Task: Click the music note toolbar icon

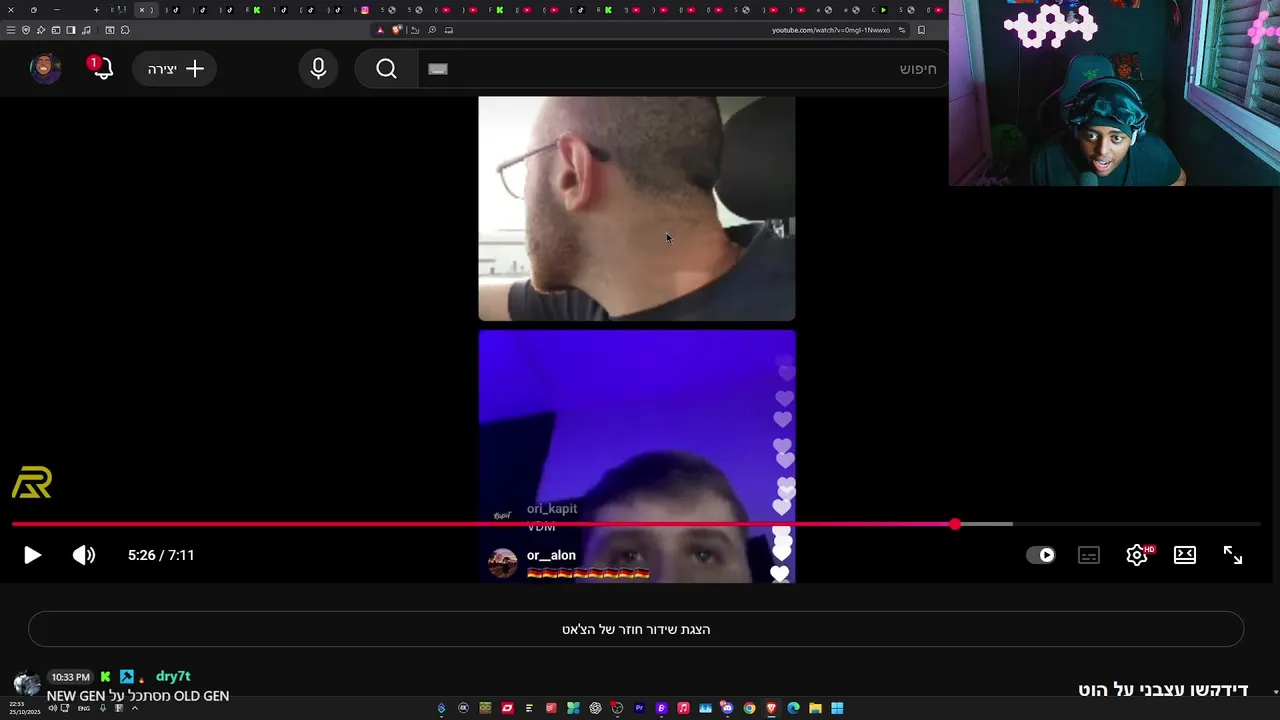Action: tap(86, 30)
